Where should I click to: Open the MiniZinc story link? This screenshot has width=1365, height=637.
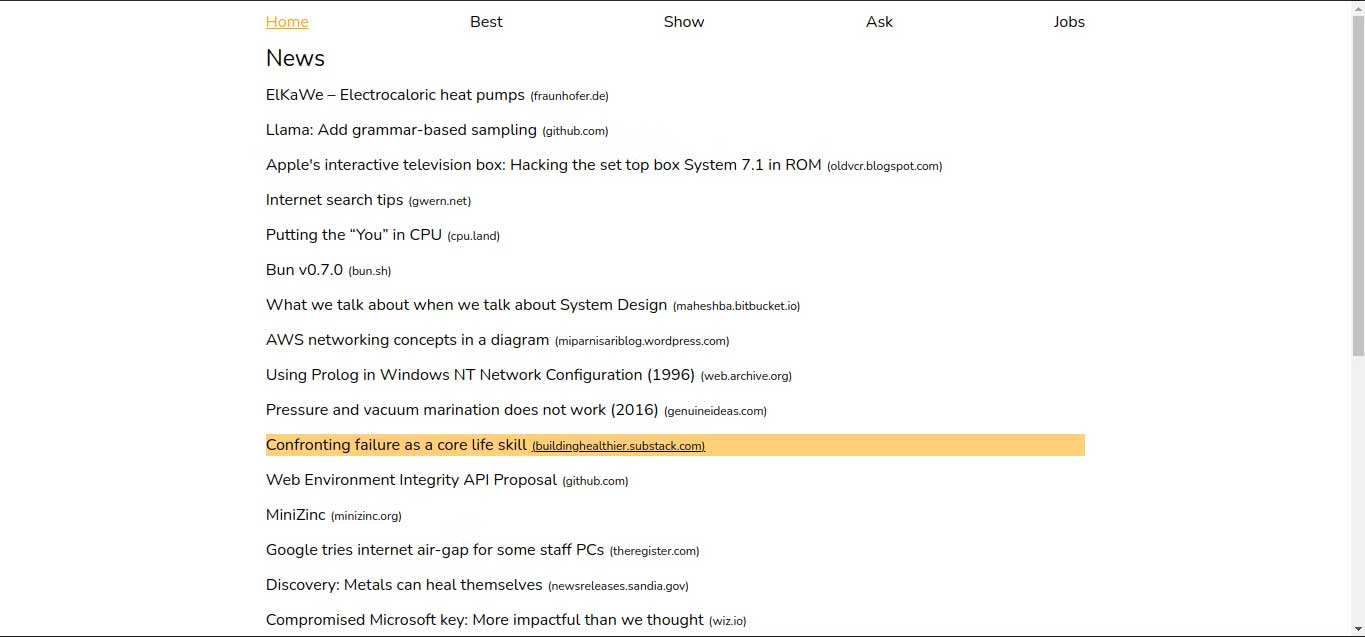[295, 514]
